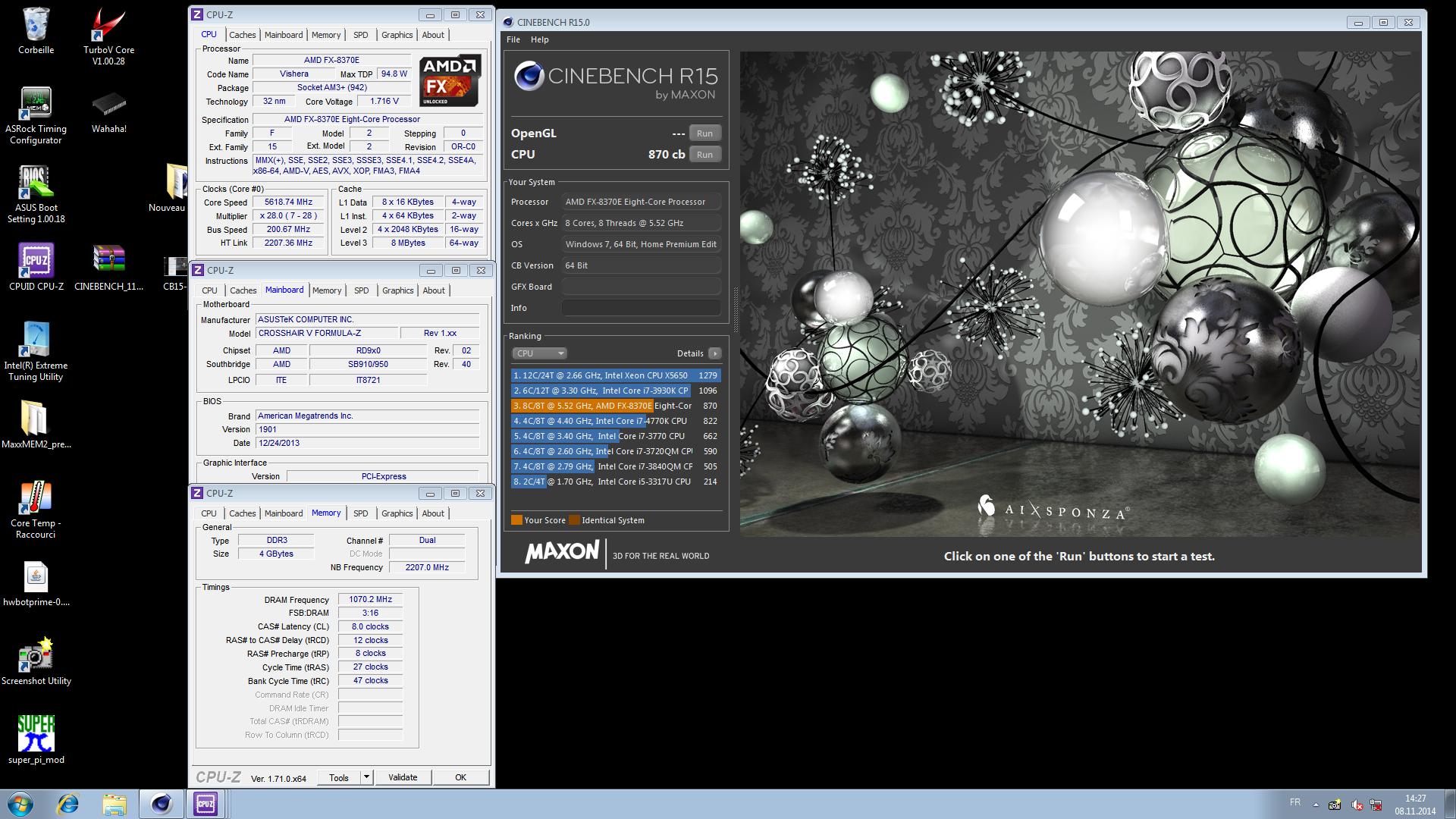Open Windows Explorer taskbar icon
Image resolution: width=1456 pixels, height=819 pixels.
coord(115,804)
